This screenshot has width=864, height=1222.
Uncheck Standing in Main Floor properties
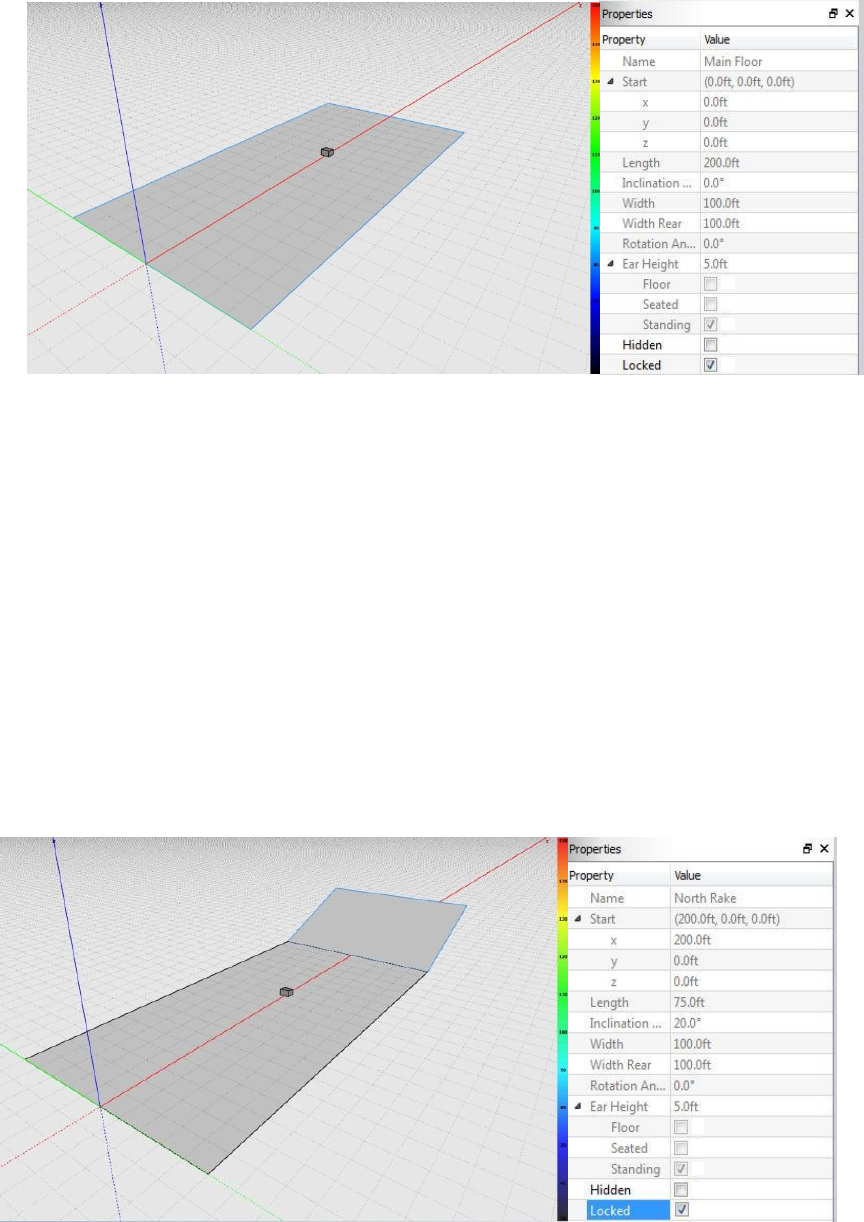(710, 325)
